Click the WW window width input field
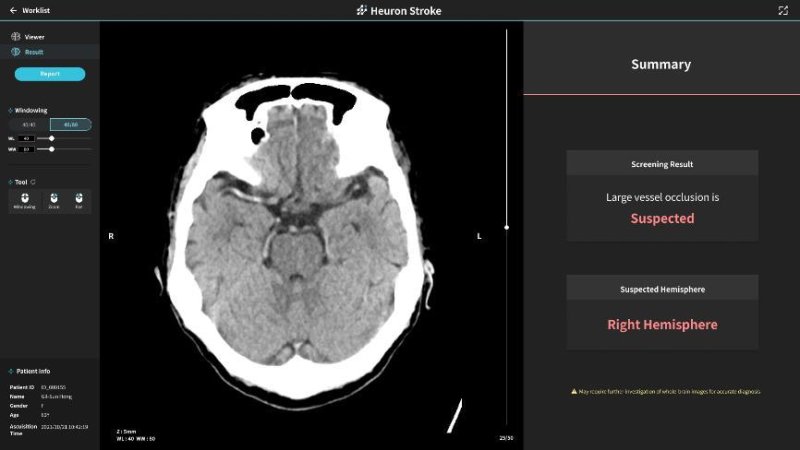Screen dimensions: 800x450 point(26,149)
